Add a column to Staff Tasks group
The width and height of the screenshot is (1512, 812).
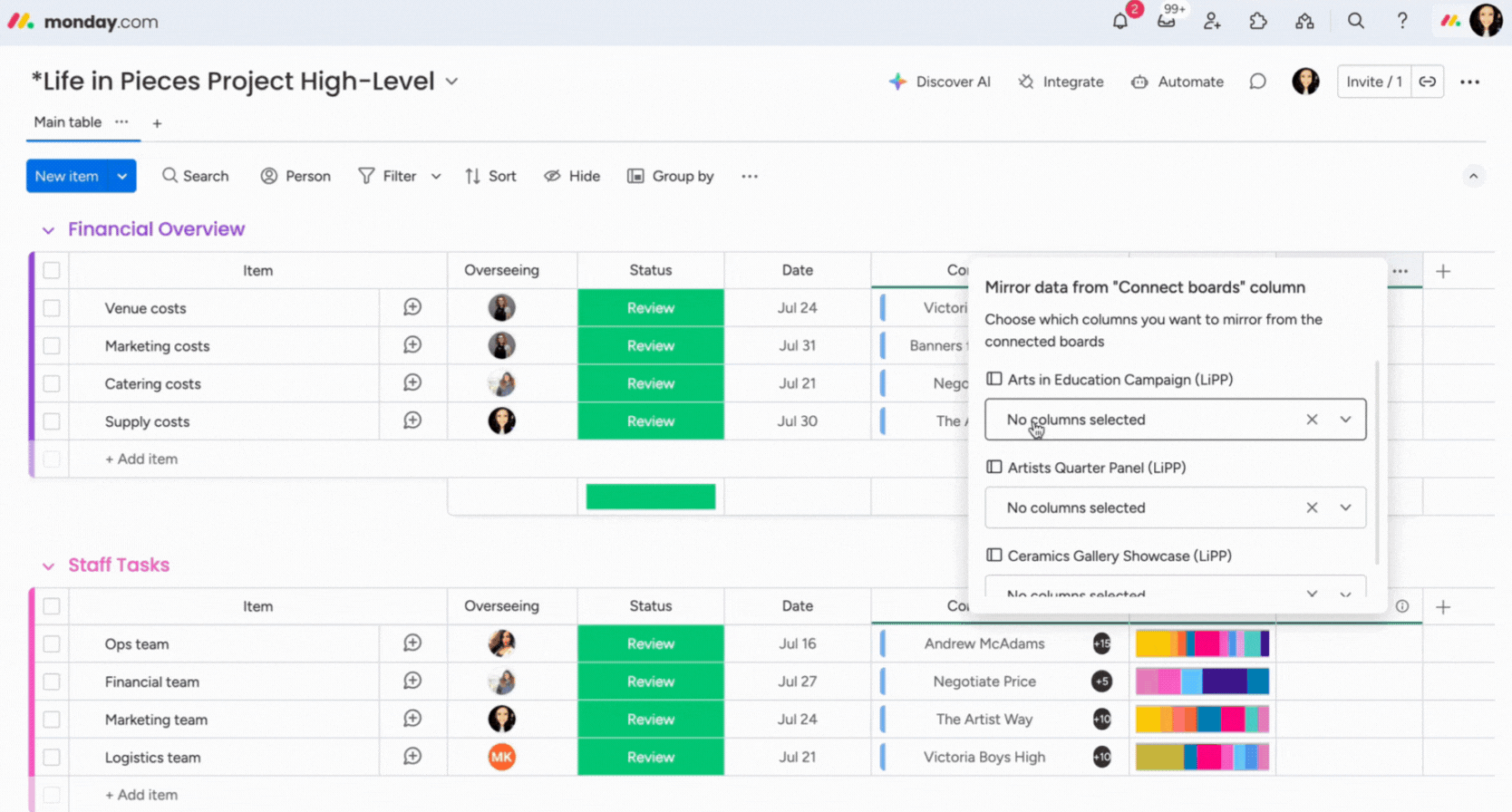click(1443, 606)
